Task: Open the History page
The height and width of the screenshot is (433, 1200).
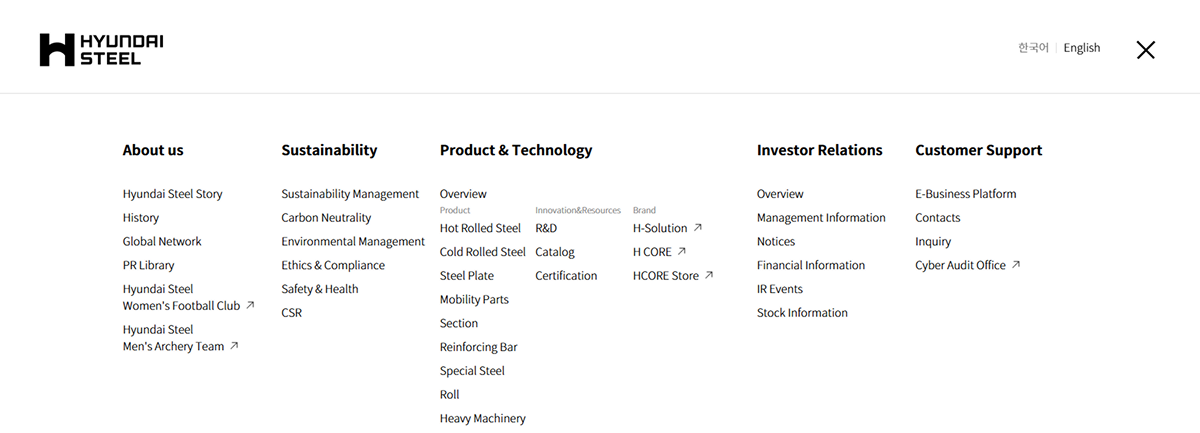Action: click(141, 218)
